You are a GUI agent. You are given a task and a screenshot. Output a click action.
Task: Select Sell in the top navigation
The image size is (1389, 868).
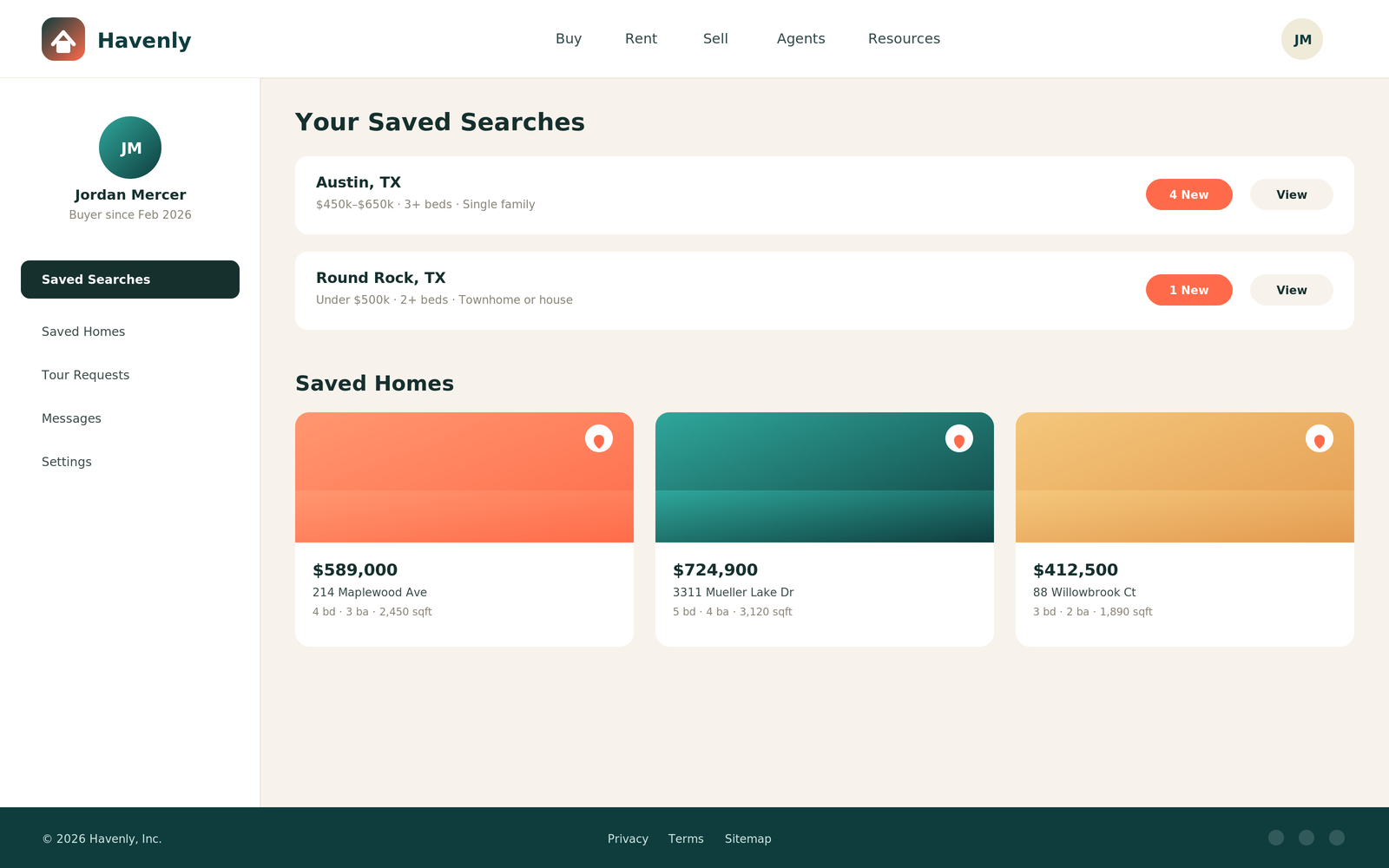pyautogui.click(x=715, y=39)
